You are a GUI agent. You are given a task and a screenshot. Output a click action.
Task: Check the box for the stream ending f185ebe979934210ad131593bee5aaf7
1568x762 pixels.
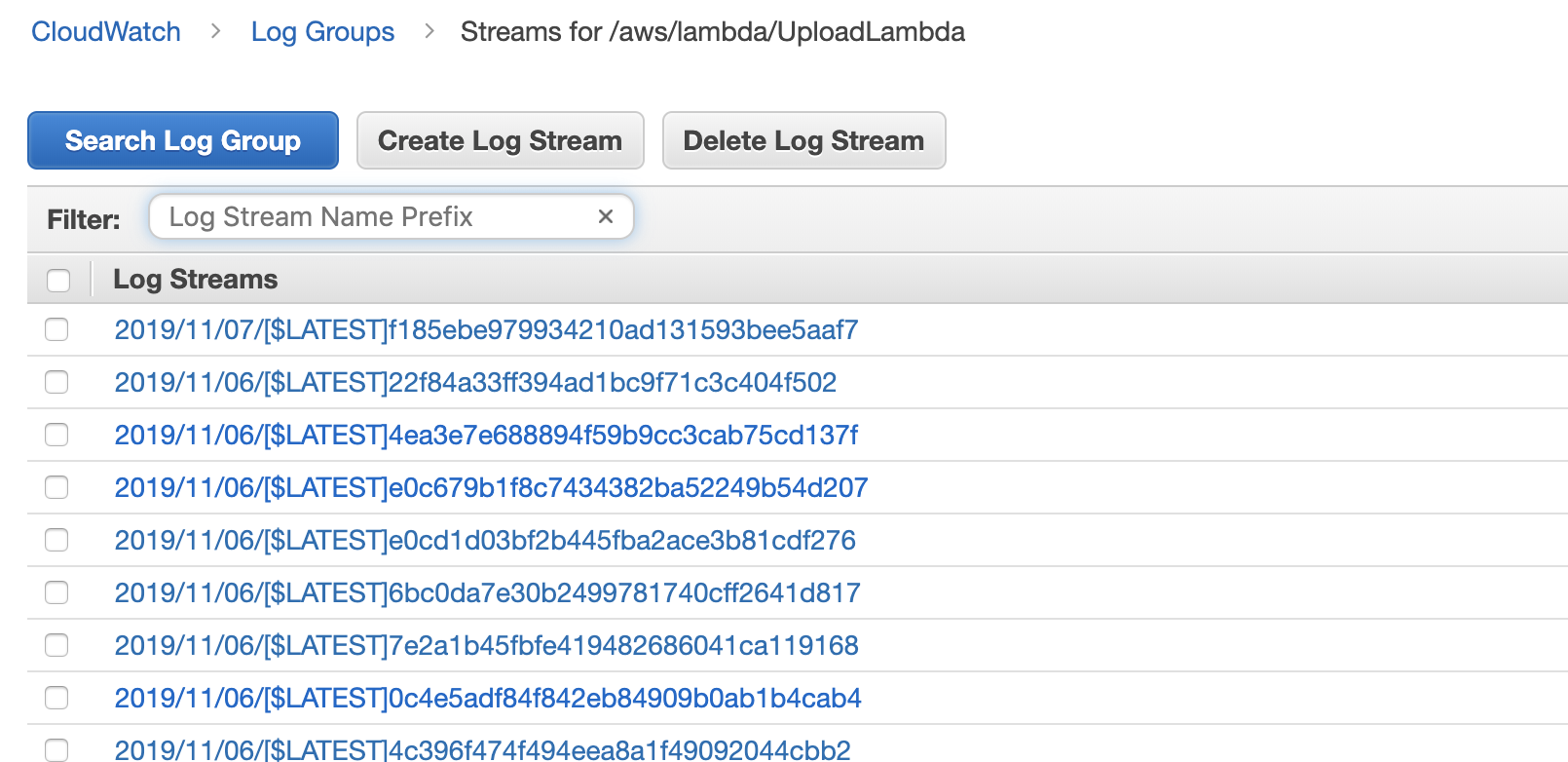tap(56, 329)
